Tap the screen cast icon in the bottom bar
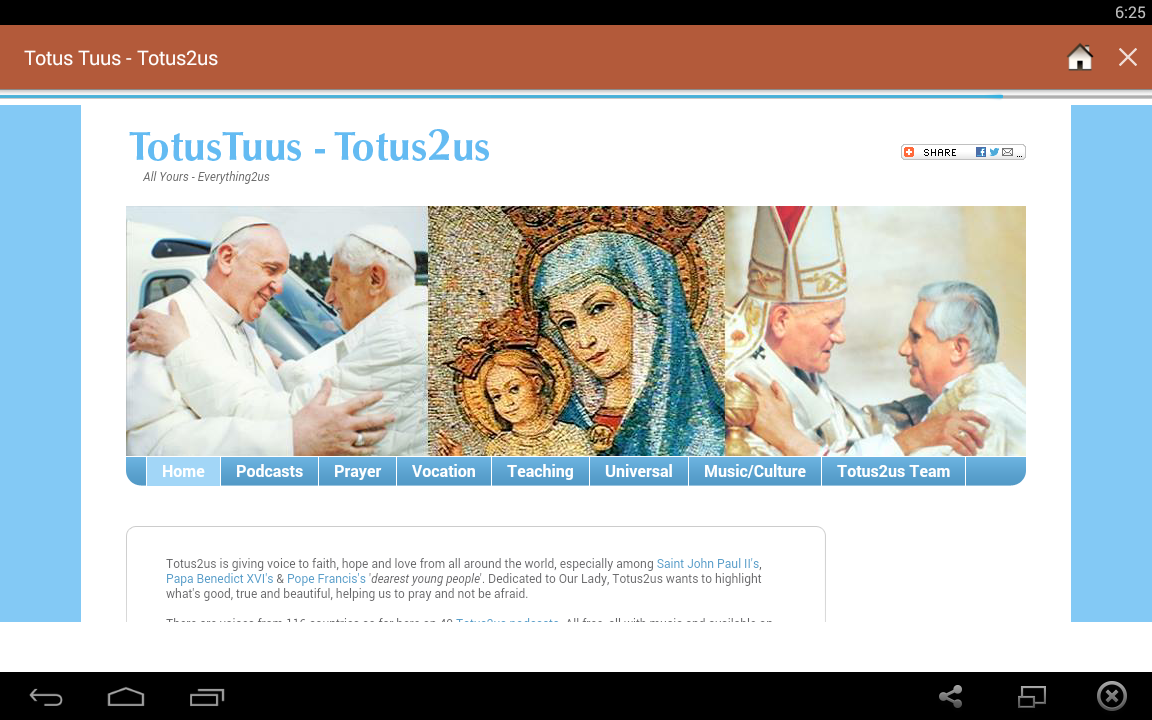1152x720 pixels. [1032, 696]
